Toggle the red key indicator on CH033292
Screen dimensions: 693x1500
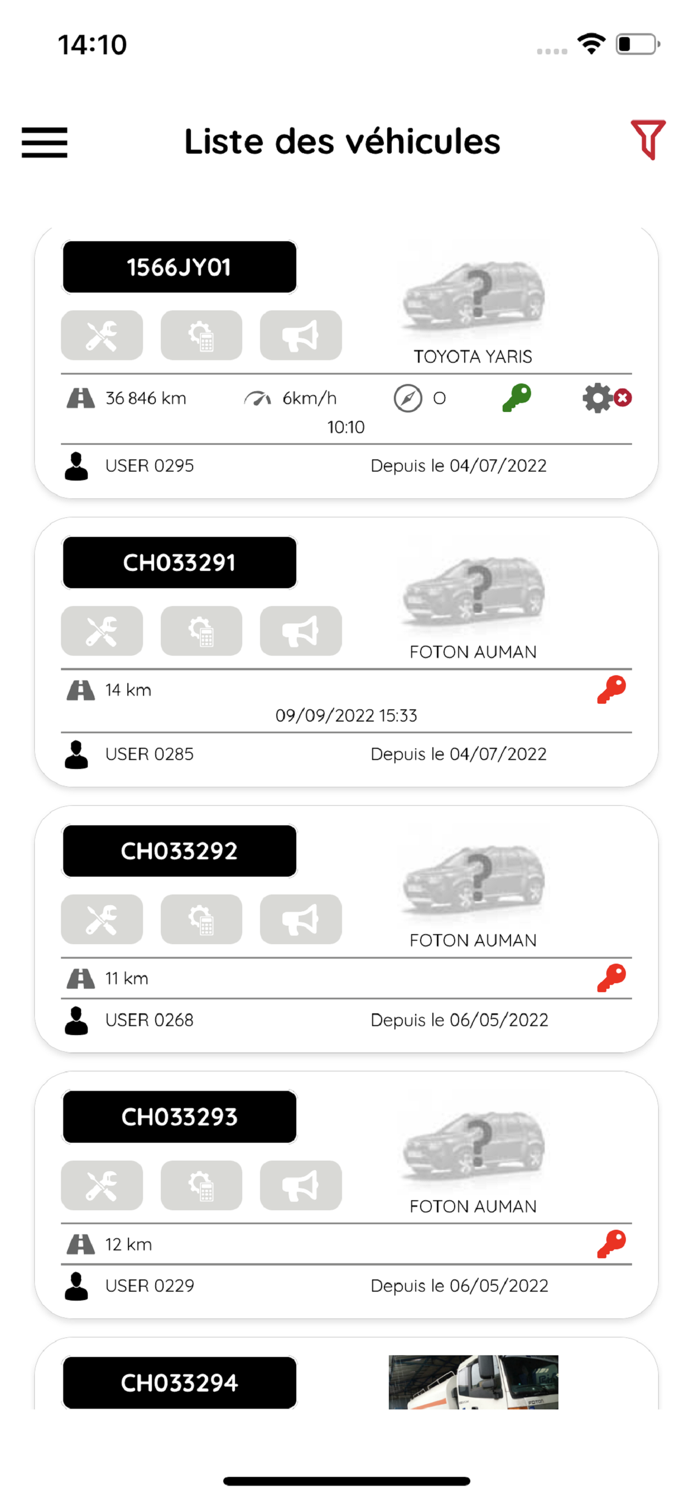pyautogui.click(x=610, y=978)
